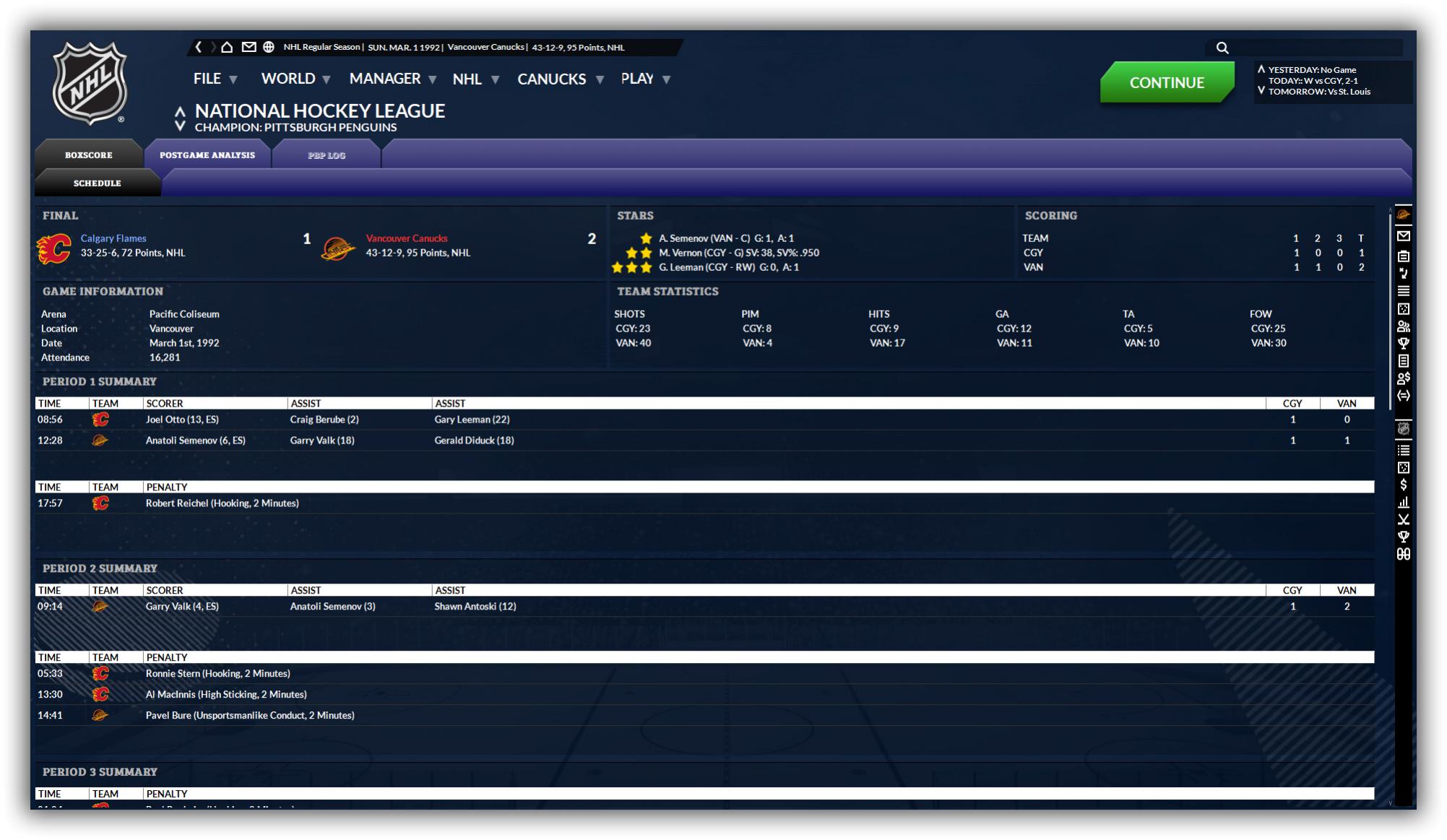Click the vertical scrollbar on boxscore panel

coord(1389,311)
